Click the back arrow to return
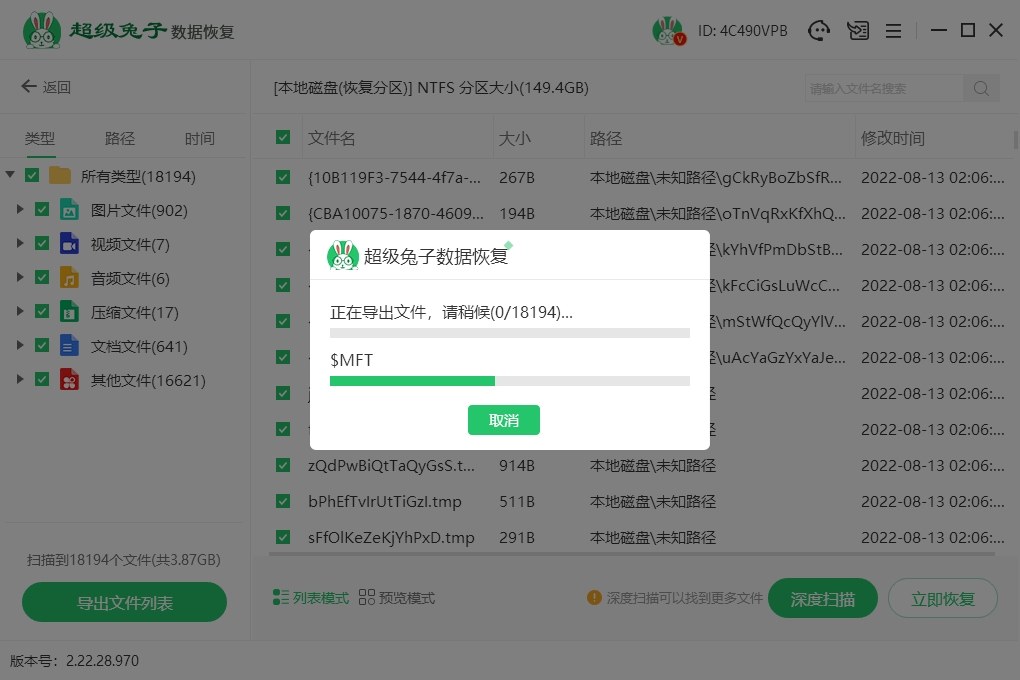Image resolution: width=1020 pixels, height=680 pixels. [29, 87]
